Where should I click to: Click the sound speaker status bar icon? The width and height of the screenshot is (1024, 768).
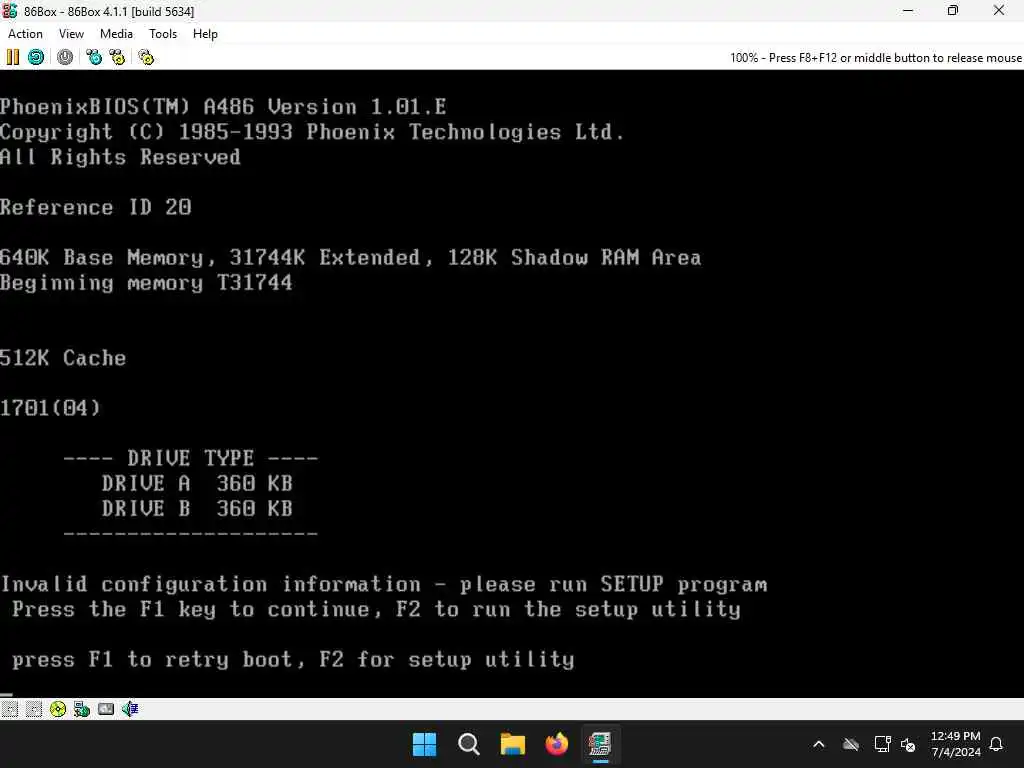129,709
